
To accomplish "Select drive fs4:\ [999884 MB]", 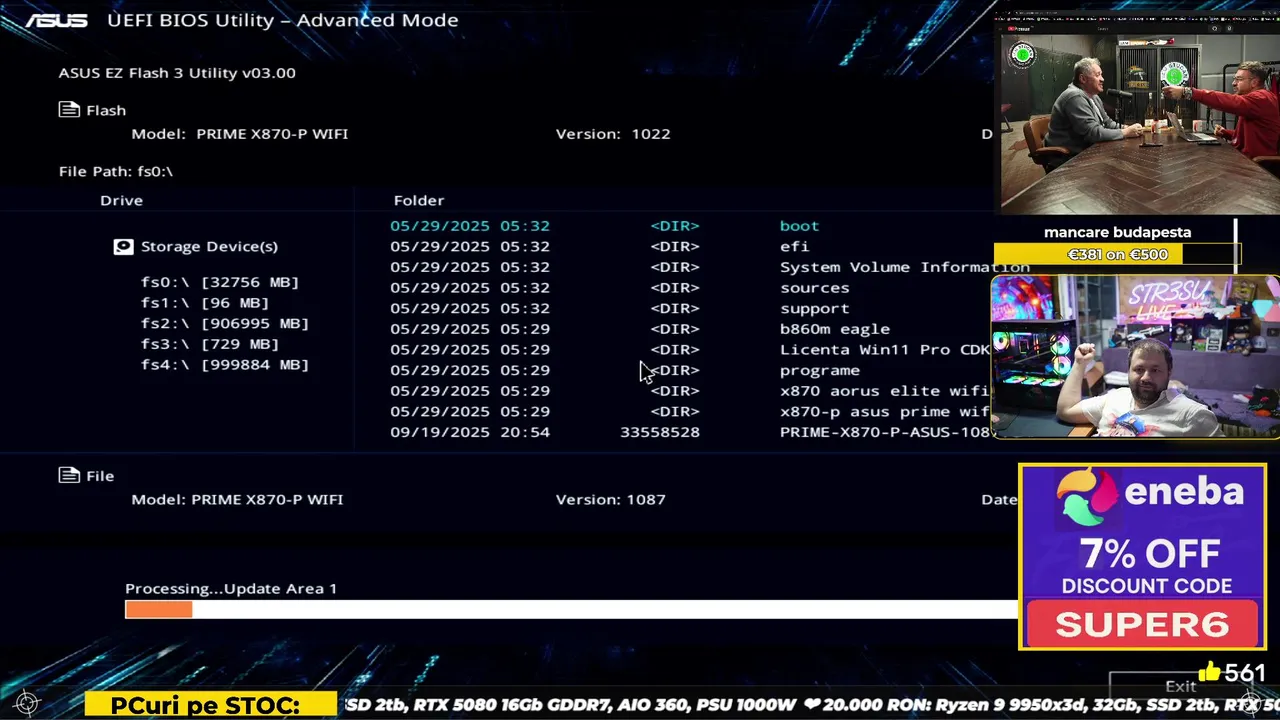I will pyautogui.click(x=225, y=364).
